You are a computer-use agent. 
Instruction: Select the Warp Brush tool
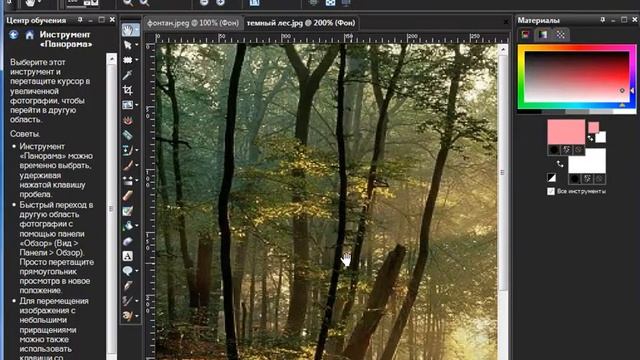(127, 301)
